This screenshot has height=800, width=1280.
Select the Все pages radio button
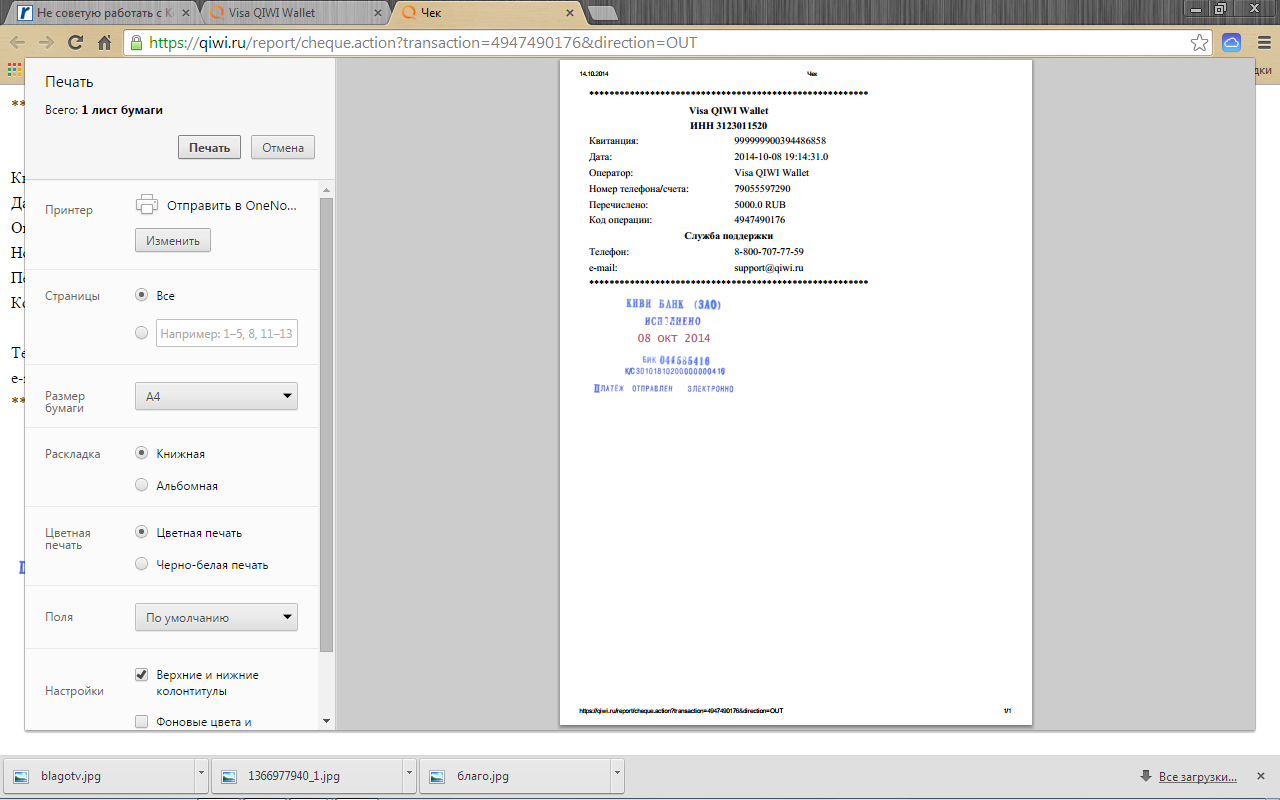coord(142,295)
